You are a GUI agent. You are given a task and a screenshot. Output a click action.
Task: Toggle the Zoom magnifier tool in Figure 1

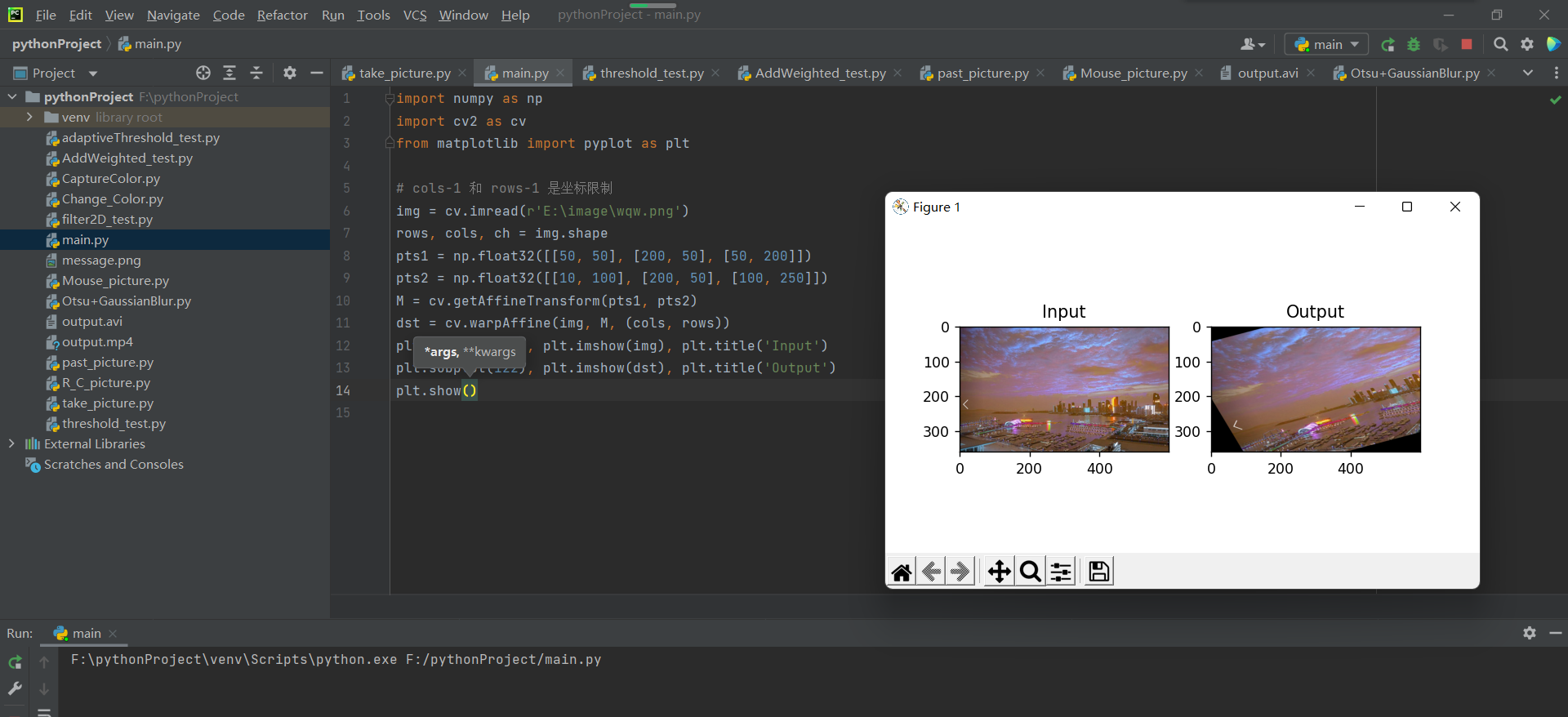point(1031,572)
